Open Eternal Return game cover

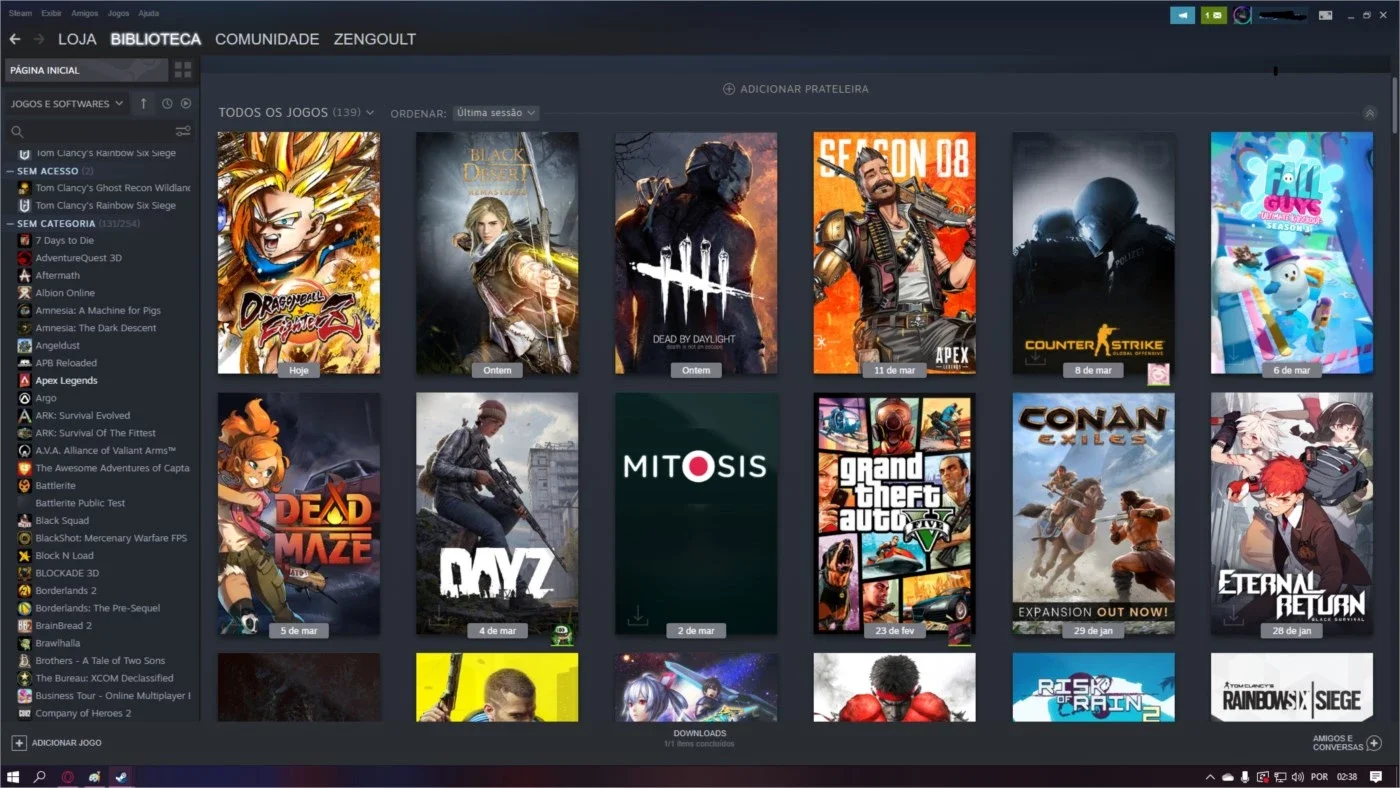pyautogui.click(x=1292, y=513)
